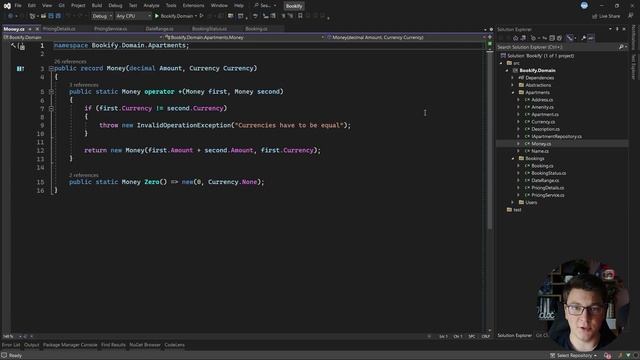Open the Build menu
Viewport: 640px width, 360px height.
tap(97, 6)
